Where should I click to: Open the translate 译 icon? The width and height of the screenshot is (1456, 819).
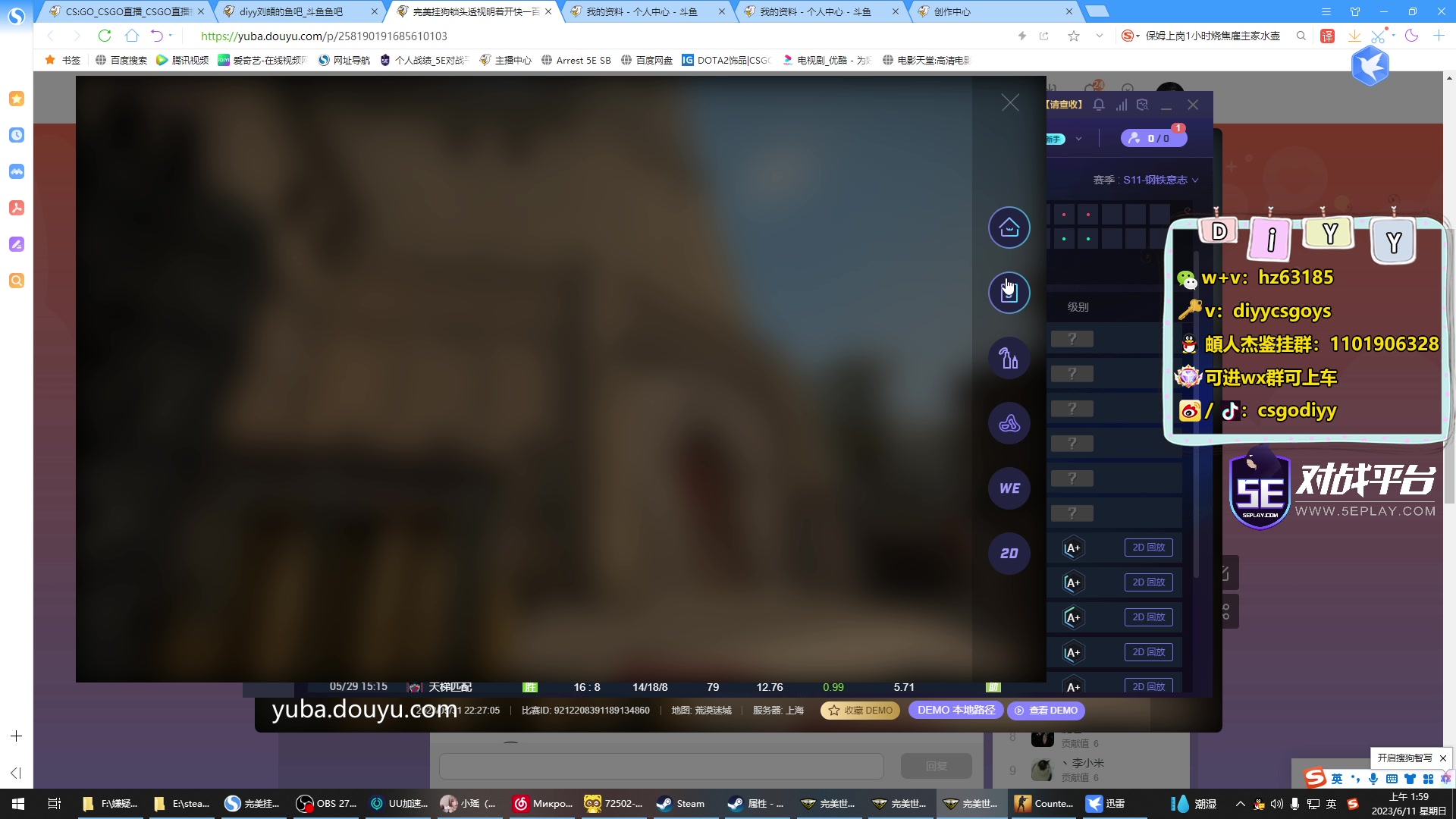coord(1328,36)
